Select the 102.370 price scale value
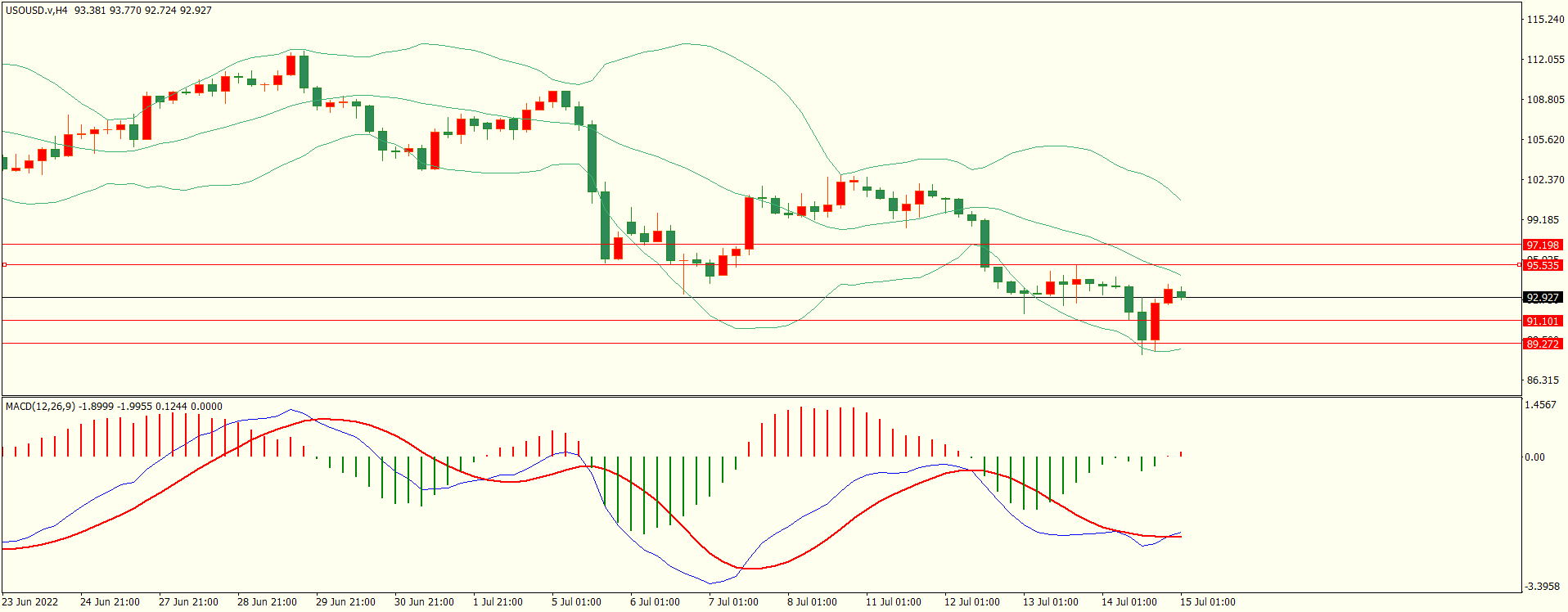This screenshot has width=1568, height=612. [x=1545, y=180]
